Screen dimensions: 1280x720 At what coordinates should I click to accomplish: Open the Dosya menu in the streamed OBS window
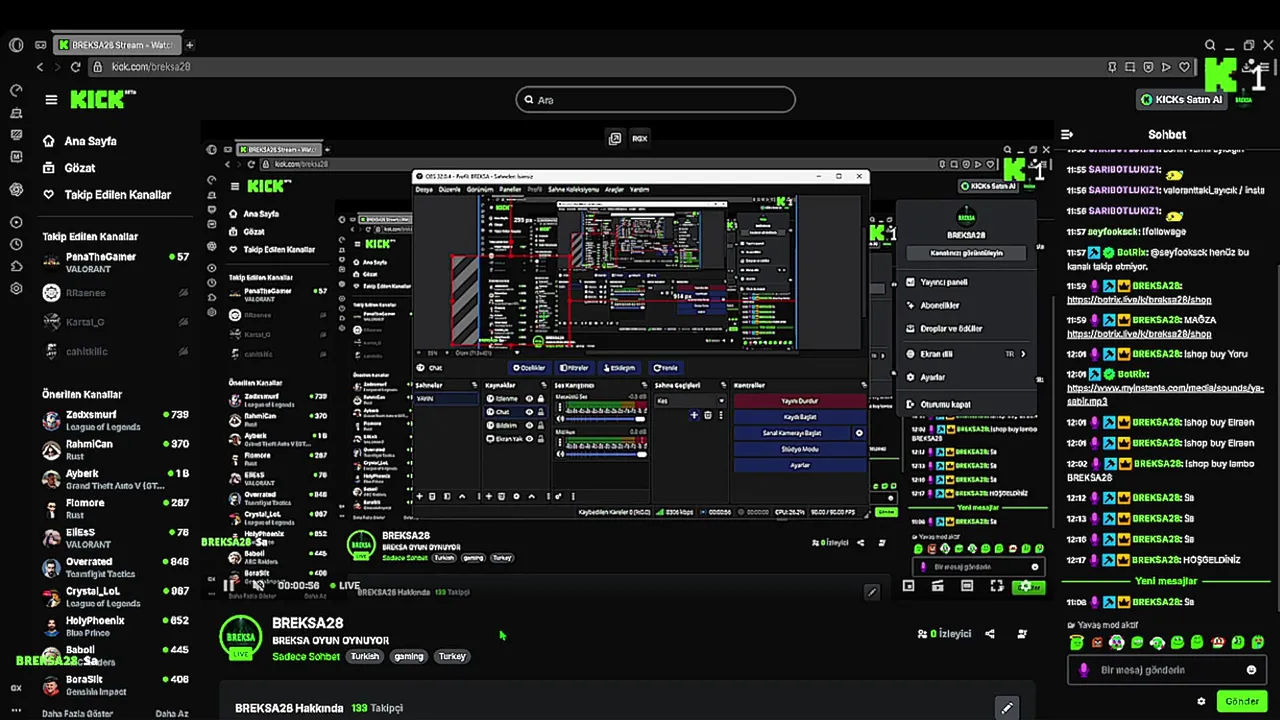(x=424, y=189)
